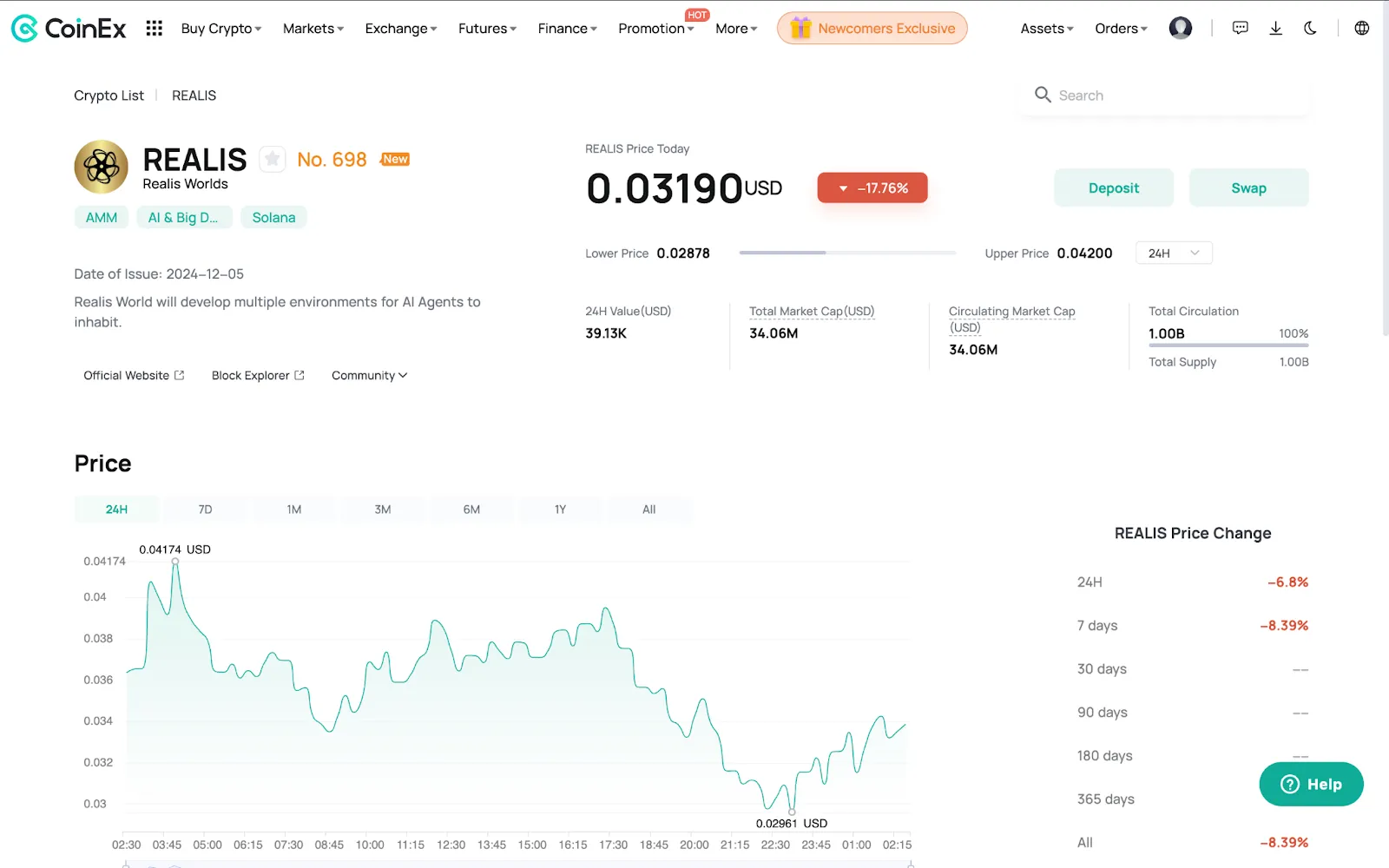Click the Deposit button
The width and height of the screenshot is (1389, 868).
pyautogui.click(x=1114, y=187)
